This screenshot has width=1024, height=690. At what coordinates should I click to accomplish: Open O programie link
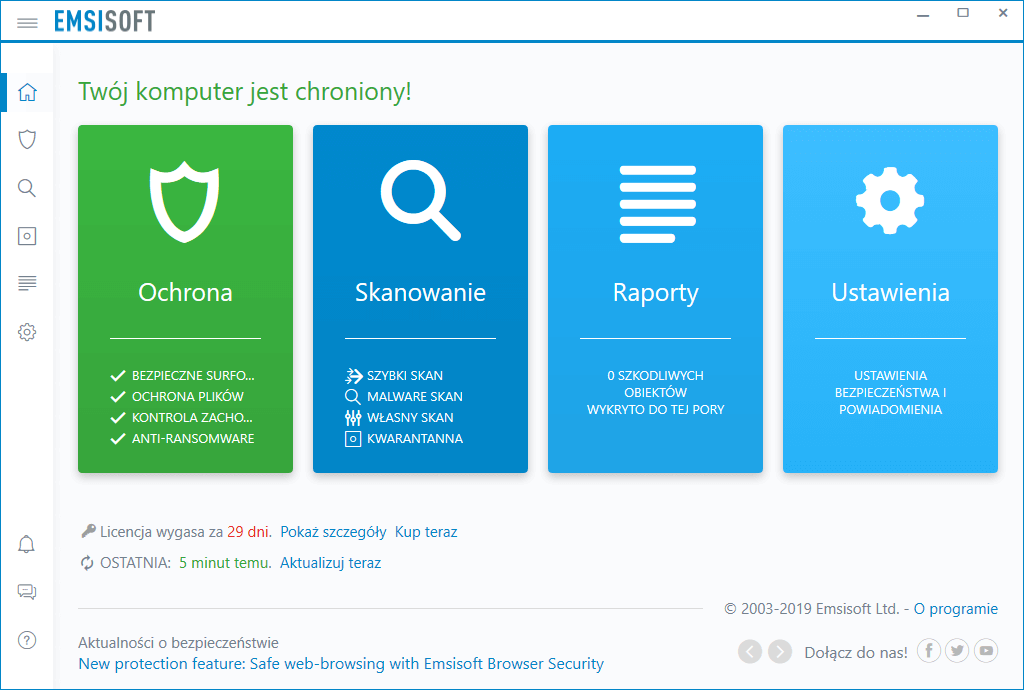[955, 609]
